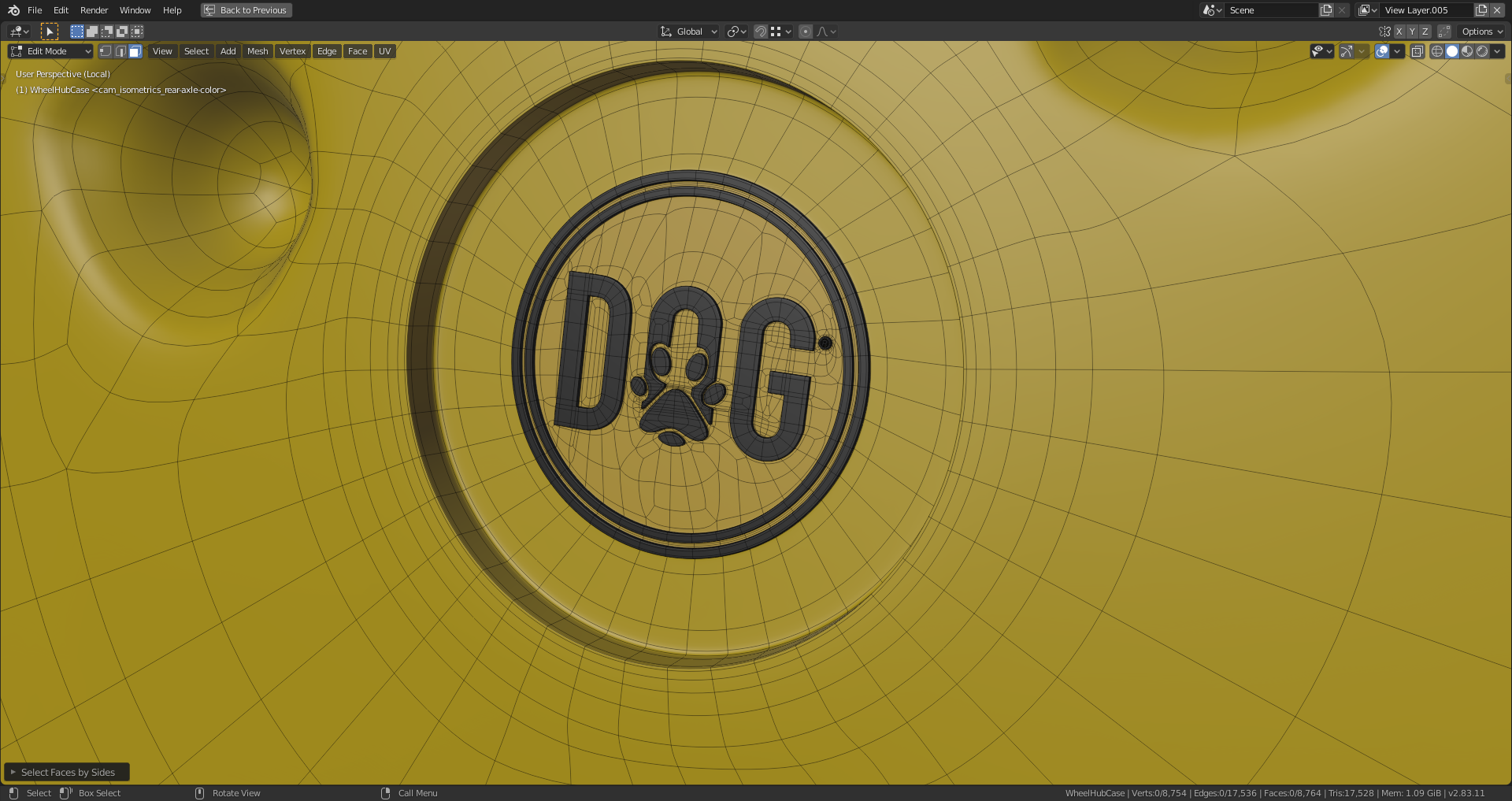
Task: Open the Global transform orientation dropdown
Action: coord(689,32)
